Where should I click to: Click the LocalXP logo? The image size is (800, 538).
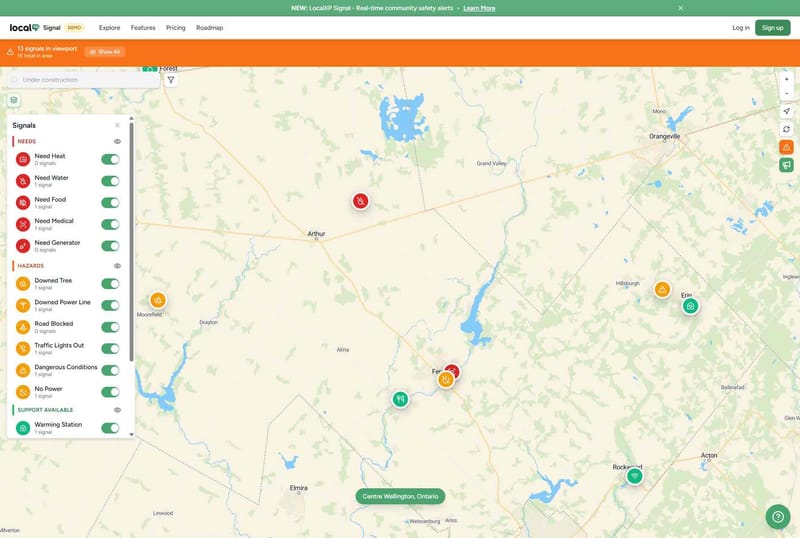(x=24, y=28)
